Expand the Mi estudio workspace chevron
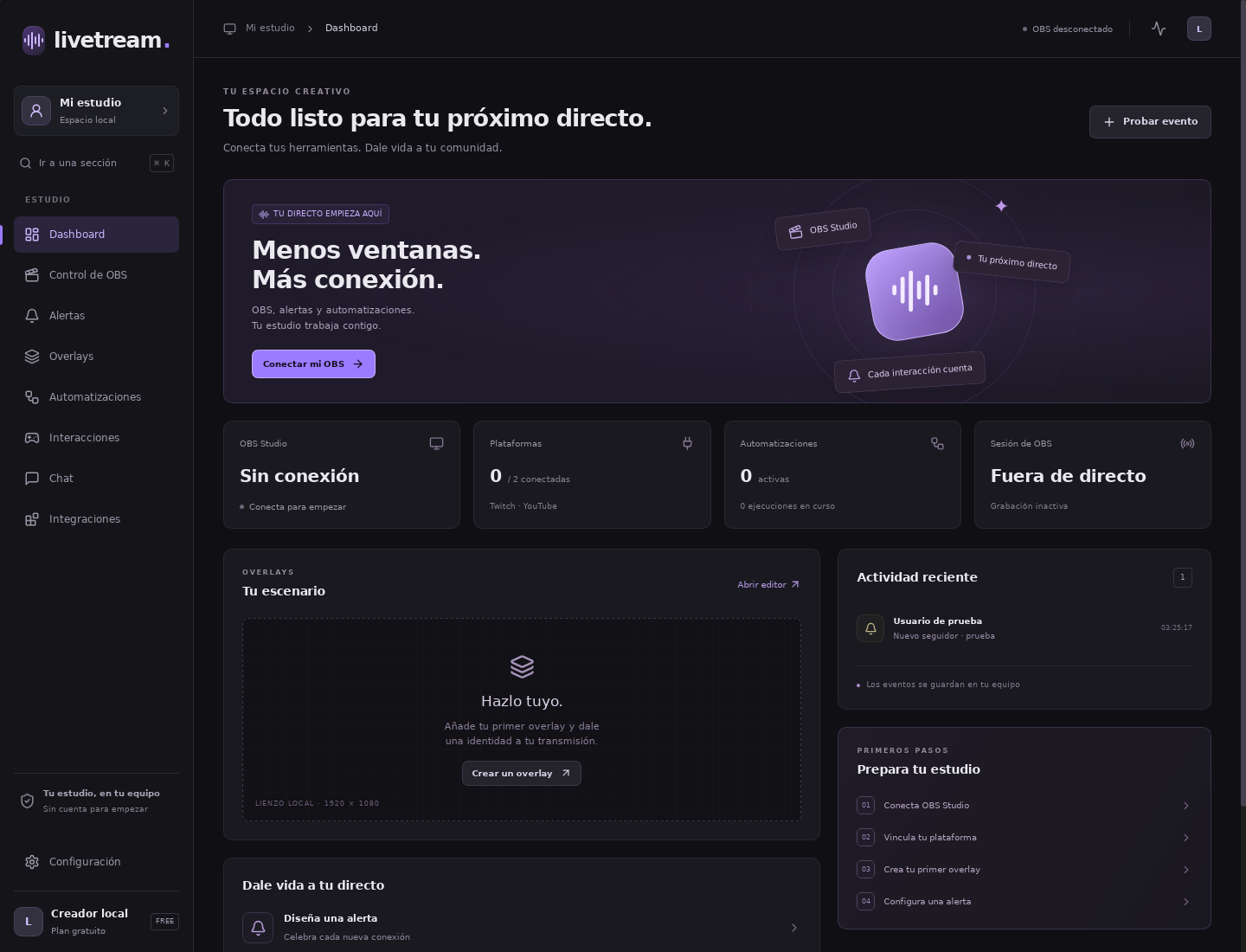This screenshot has height=952, width=1246. coord(165,111)
